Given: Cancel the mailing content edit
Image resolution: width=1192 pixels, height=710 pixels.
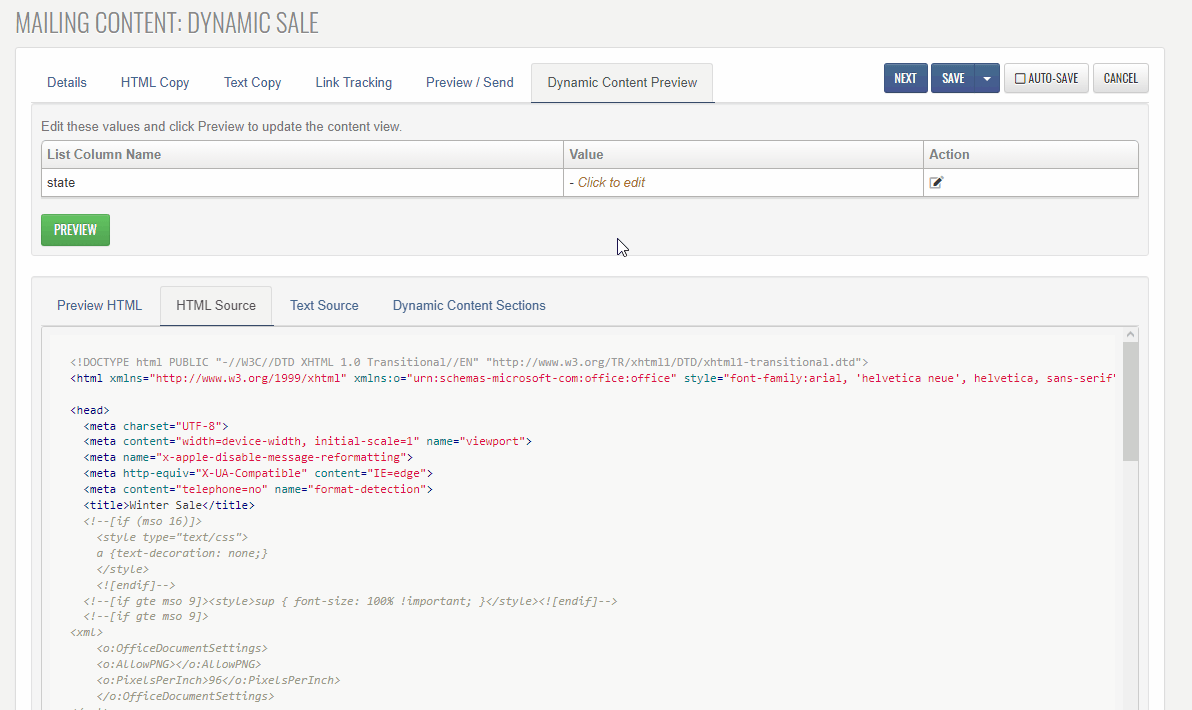Looking at the screenshot, I should pos(1120,78).
